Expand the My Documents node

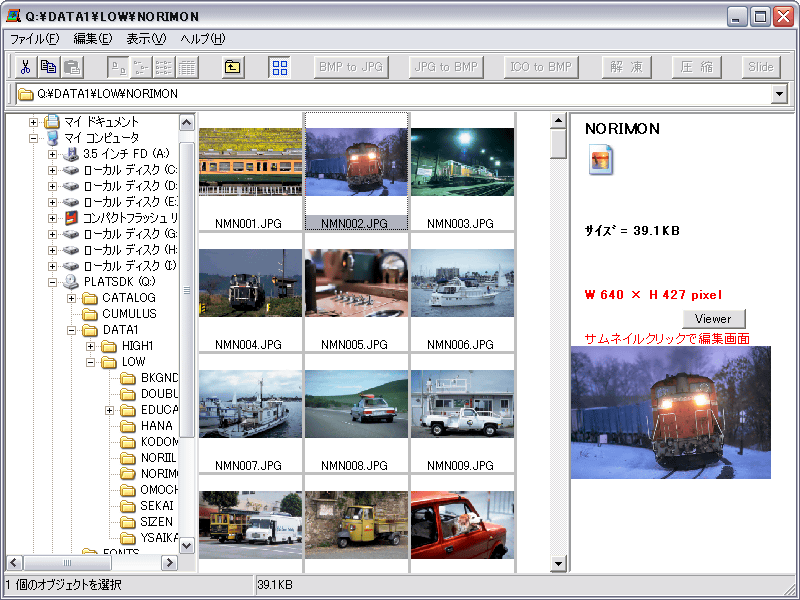tap(33, 122)
